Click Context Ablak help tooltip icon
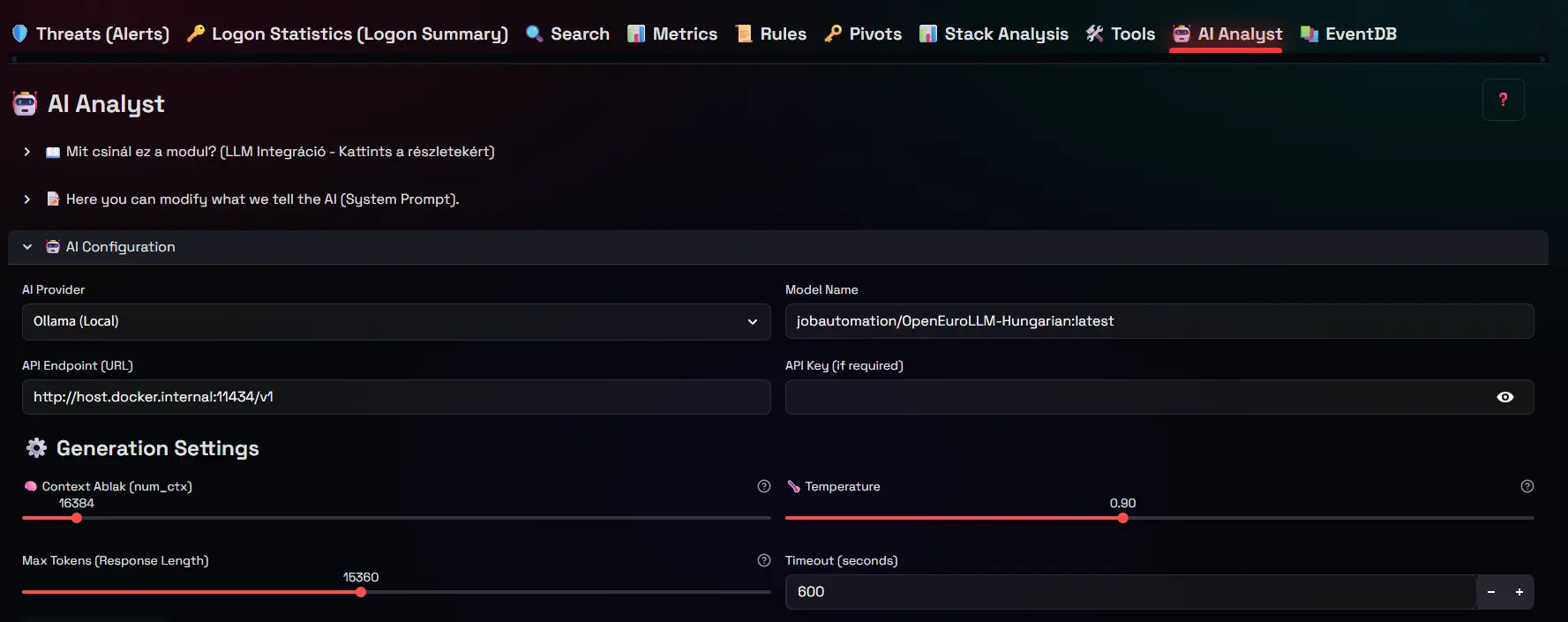Screen dimensions: 1568x622 [764, 486]
